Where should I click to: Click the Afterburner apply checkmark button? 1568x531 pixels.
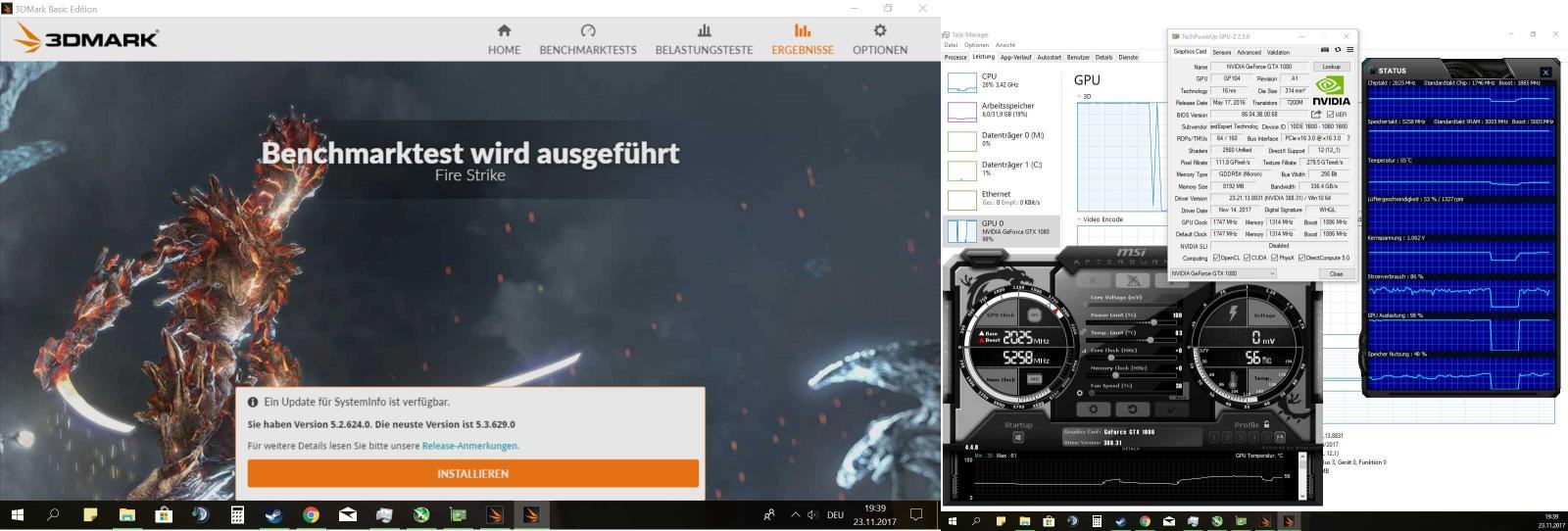[x=1171, y=410]
